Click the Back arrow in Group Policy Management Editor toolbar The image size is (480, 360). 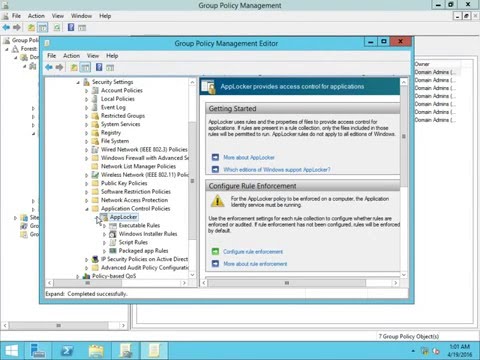click(49, 68)
